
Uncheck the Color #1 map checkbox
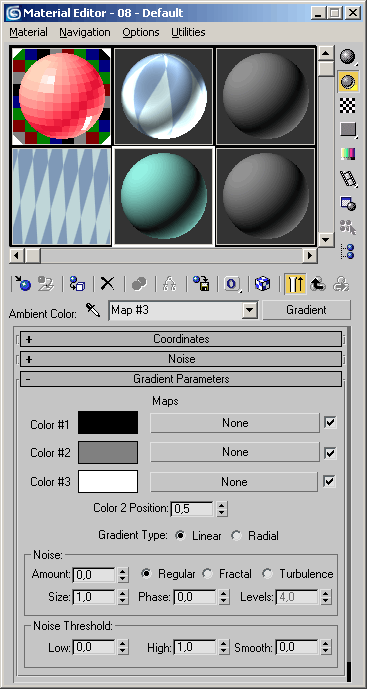coord(330,423)
